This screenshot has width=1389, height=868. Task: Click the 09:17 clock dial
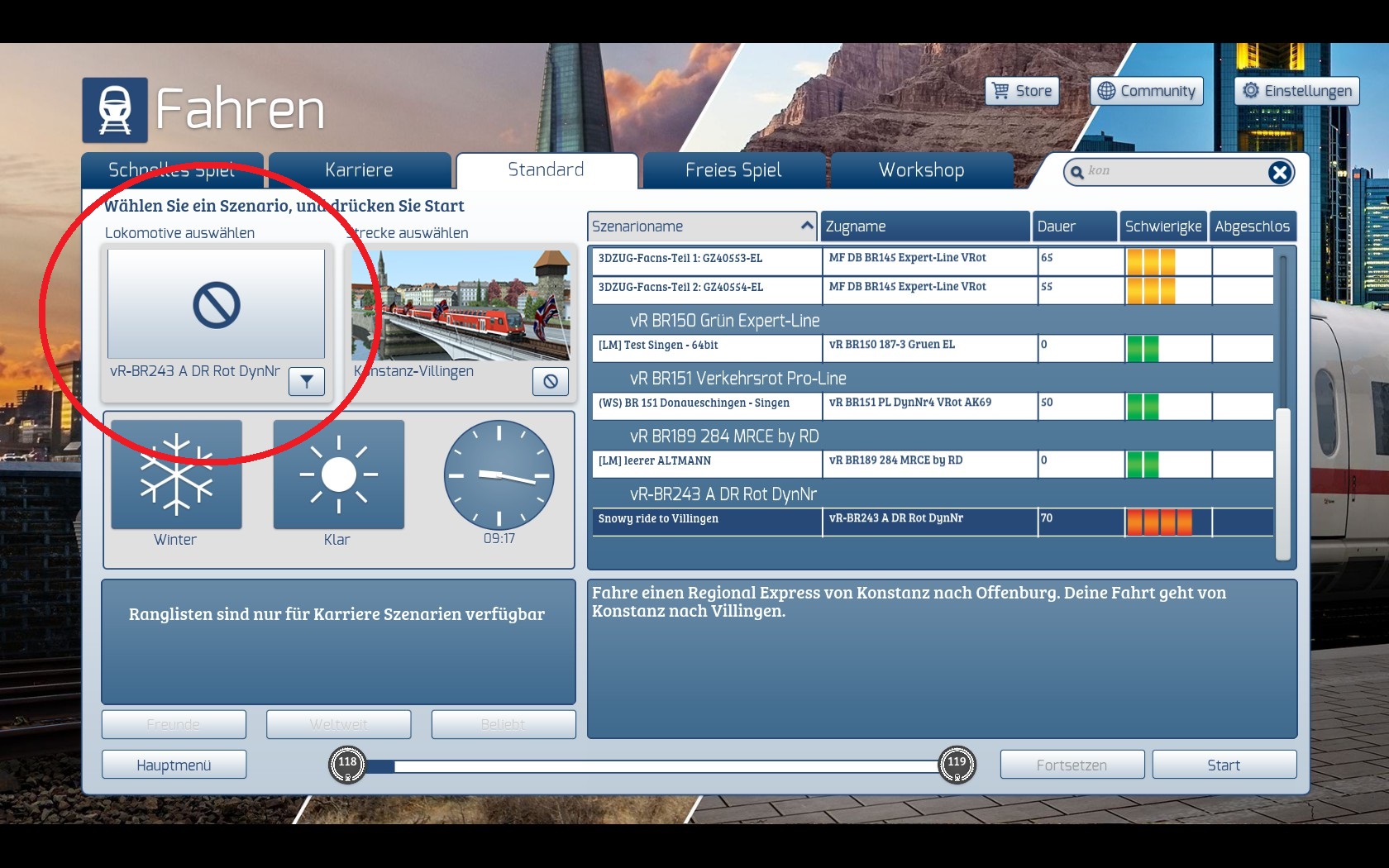click(499, 475)
